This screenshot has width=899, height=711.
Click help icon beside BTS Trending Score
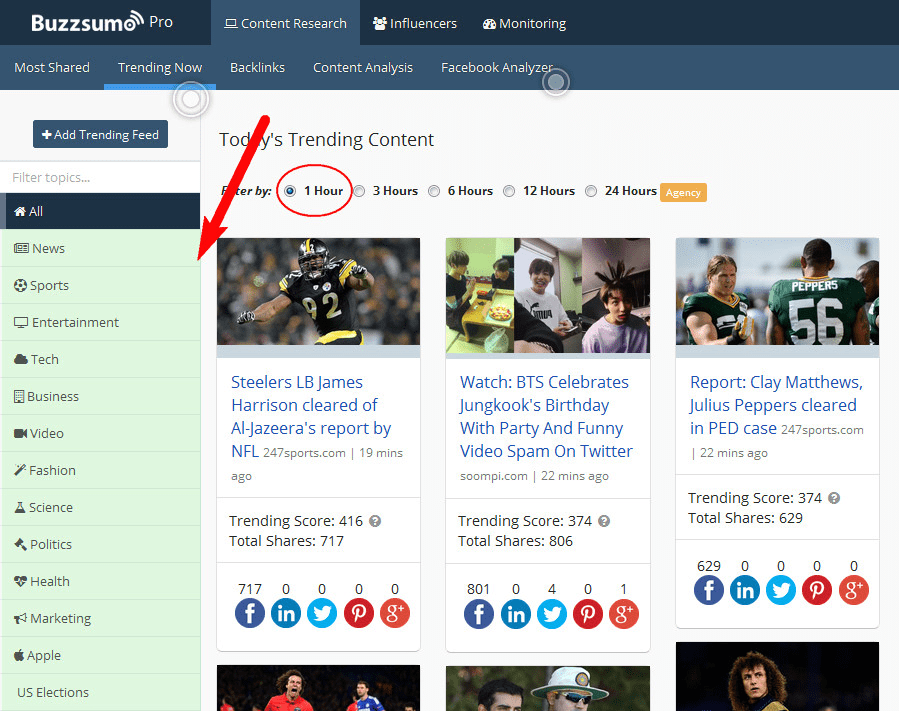coord(604,521)
